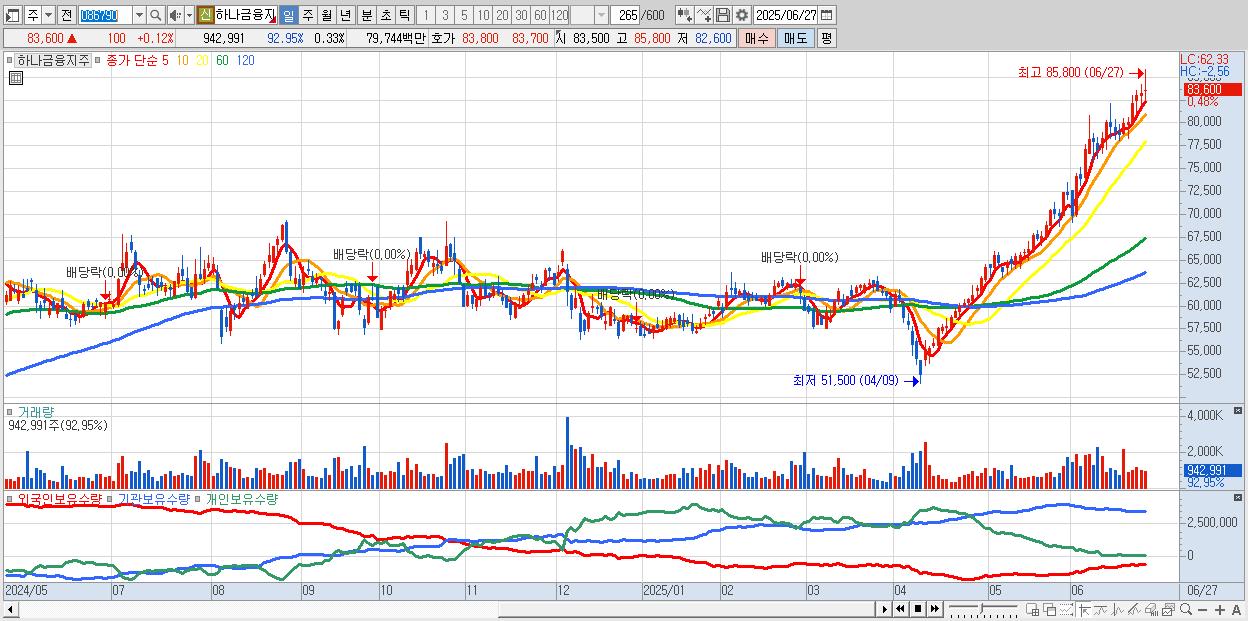Click the play button on bottom bar

click(x=885, y=609)
